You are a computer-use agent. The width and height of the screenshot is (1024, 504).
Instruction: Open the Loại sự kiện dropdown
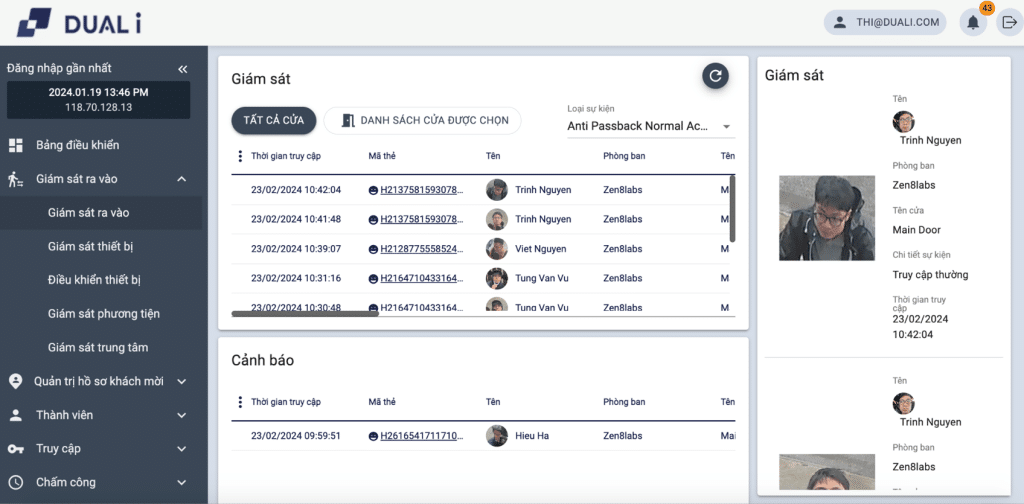coord(650,127)
